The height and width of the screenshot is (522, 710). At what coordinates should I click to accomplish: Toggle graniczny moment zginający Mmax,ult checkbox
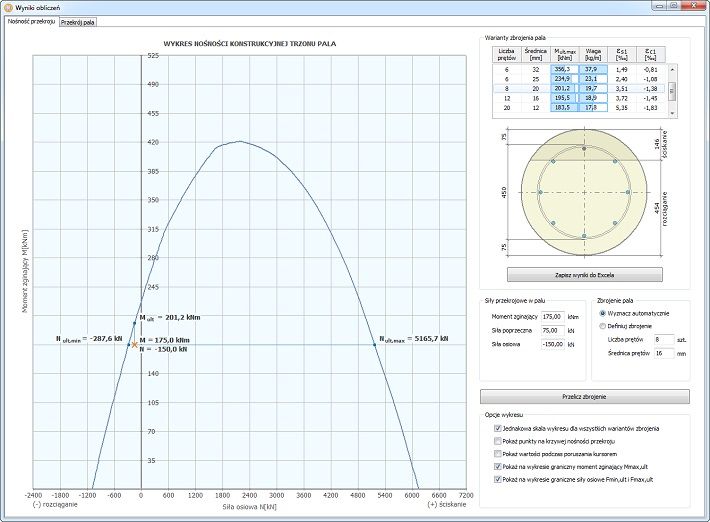pos(498,466)
